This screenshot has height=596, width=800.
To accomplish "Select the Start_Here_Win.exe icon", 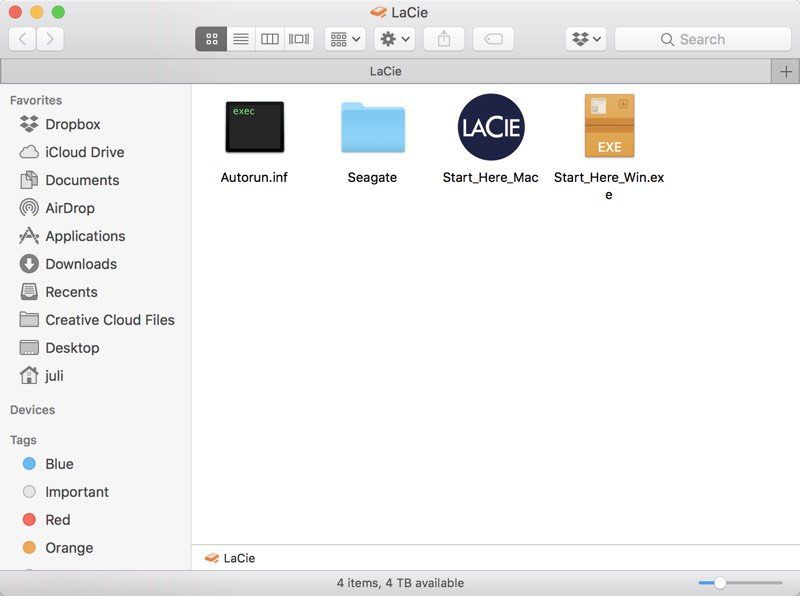I will 609,126.
